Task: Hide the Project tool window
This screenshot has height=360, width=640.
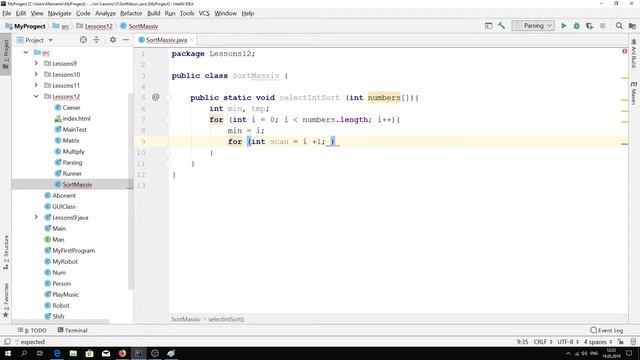Action: click(x=126, y=40)
